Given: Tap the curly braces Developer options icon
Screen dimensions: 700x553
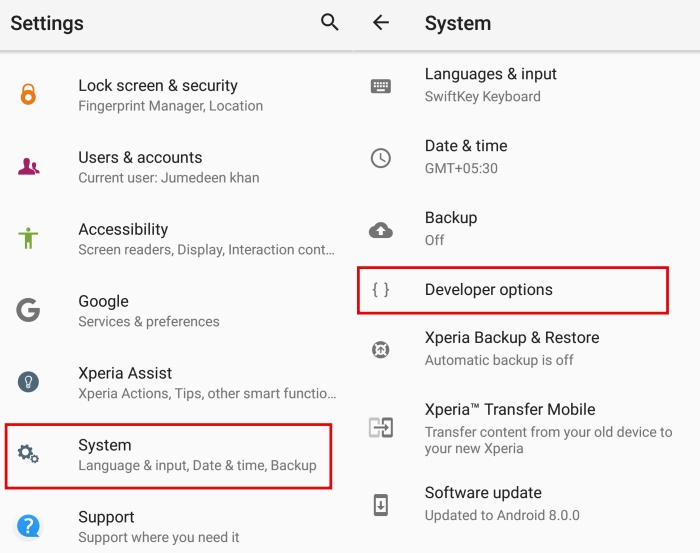Looking at the screenshot, I should [x=381, y=290].
